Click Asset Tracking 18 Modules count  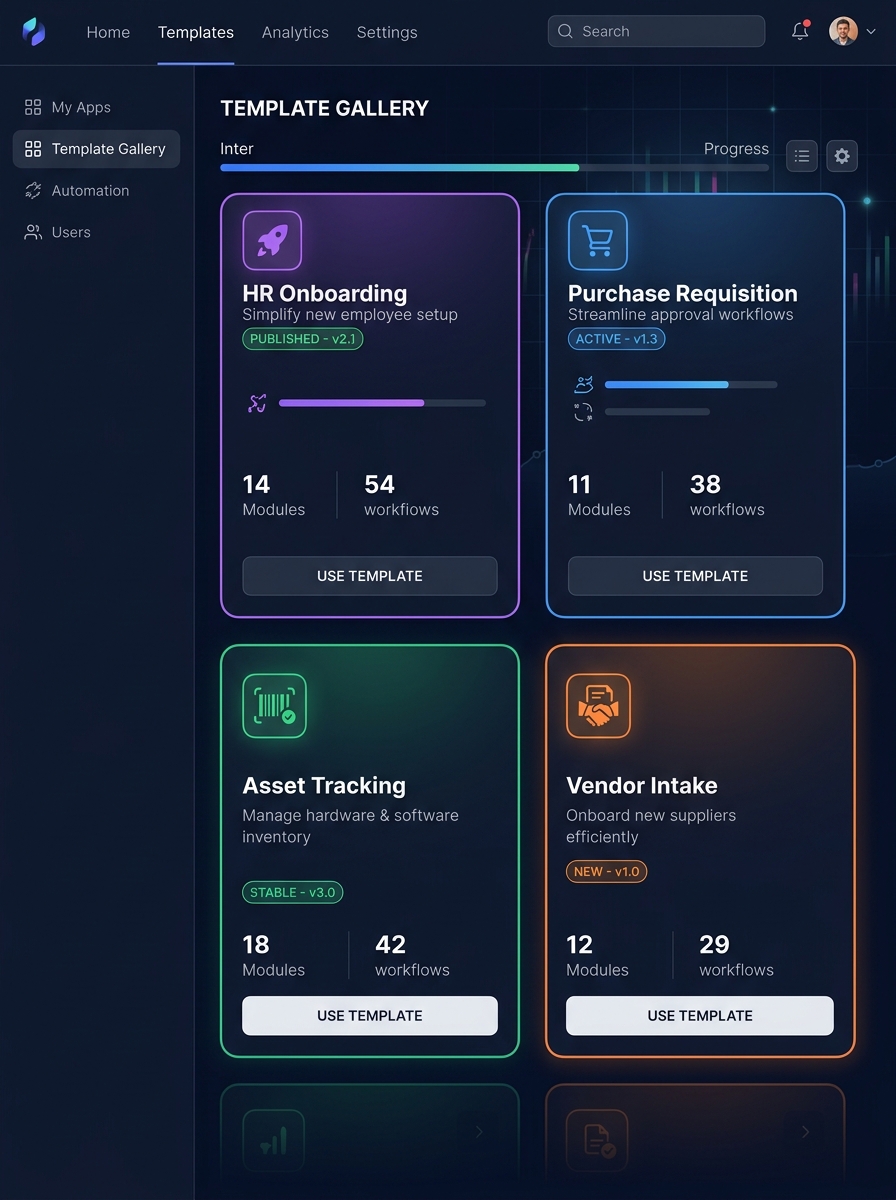274,955
